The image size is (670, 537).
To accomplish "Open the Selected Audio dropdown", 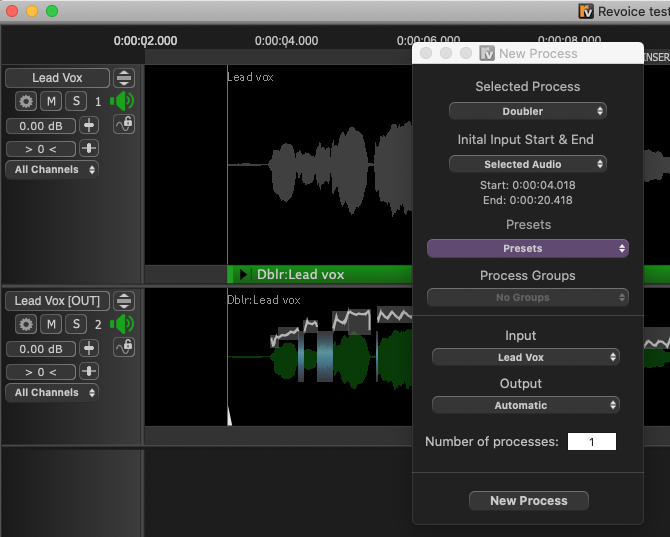I will [528, 164].
